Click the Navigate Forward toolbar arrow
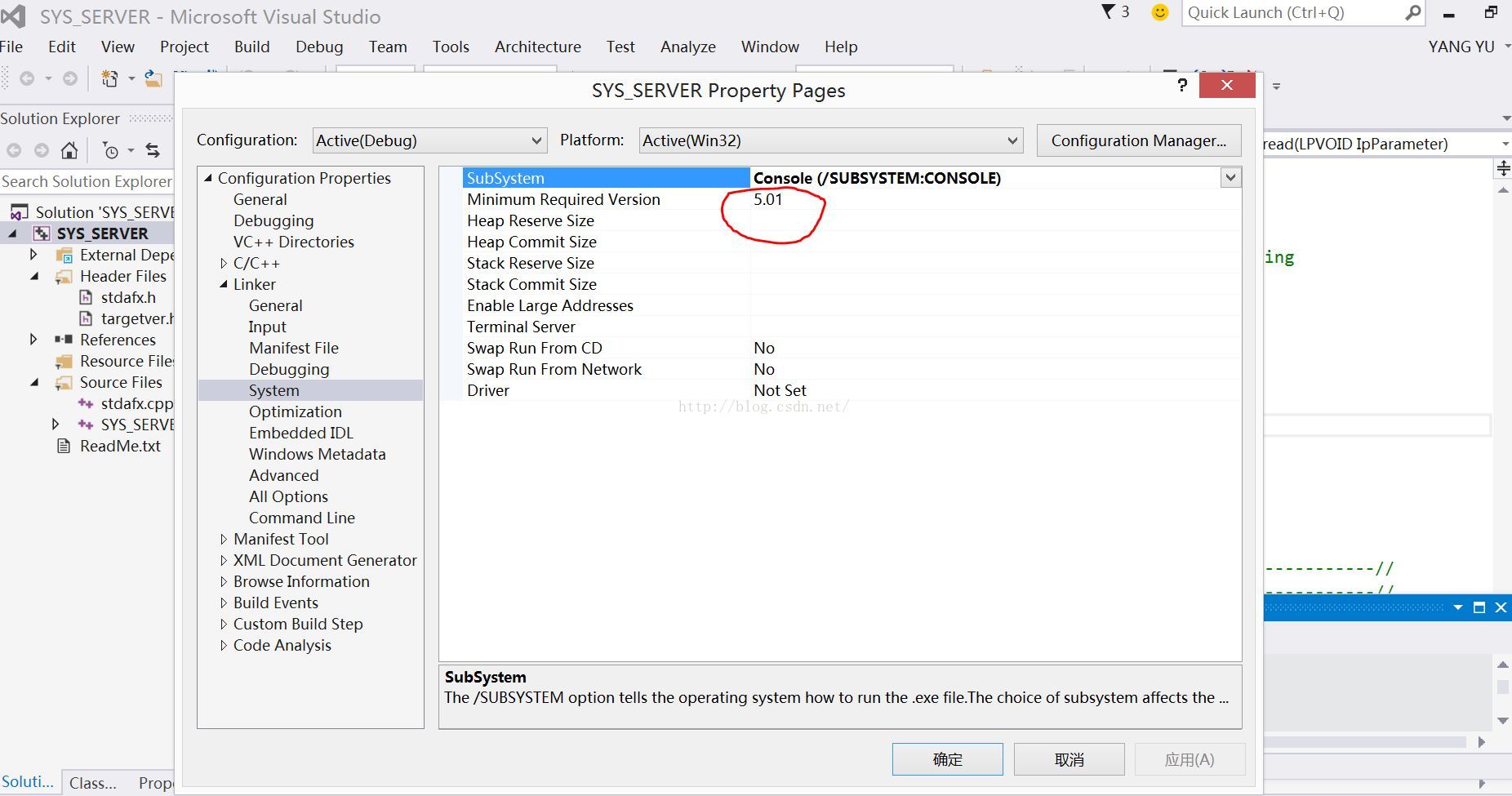The height and width of the screenshot is (796, 1512). coord(70,78)
